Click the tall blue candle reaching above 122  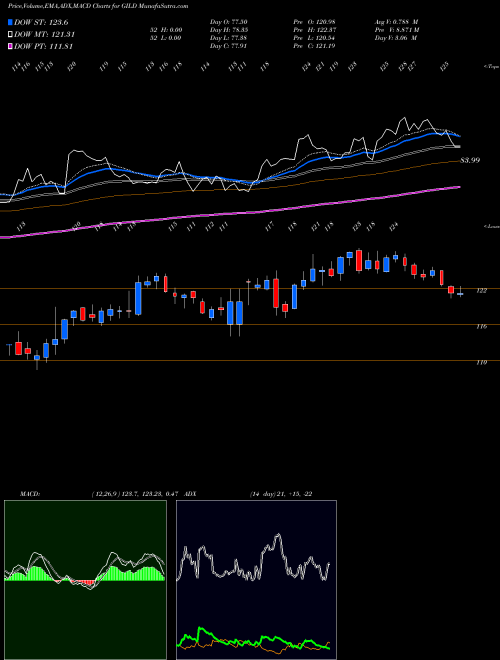click(138, 298)
